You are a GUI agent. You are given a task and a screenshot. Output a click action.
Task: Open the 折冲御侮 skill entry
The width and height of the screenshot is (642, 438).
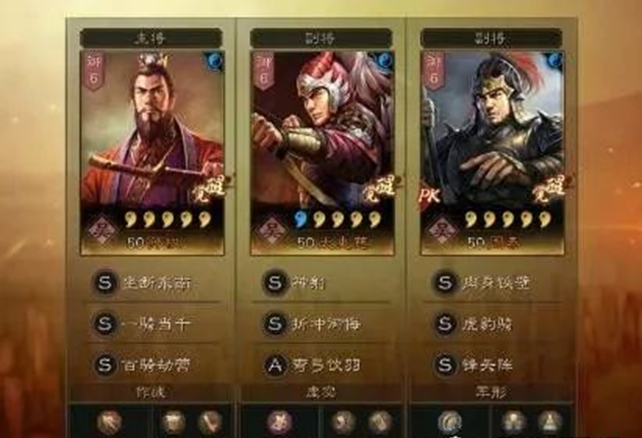pyautogui.click(x=326, y=324)
